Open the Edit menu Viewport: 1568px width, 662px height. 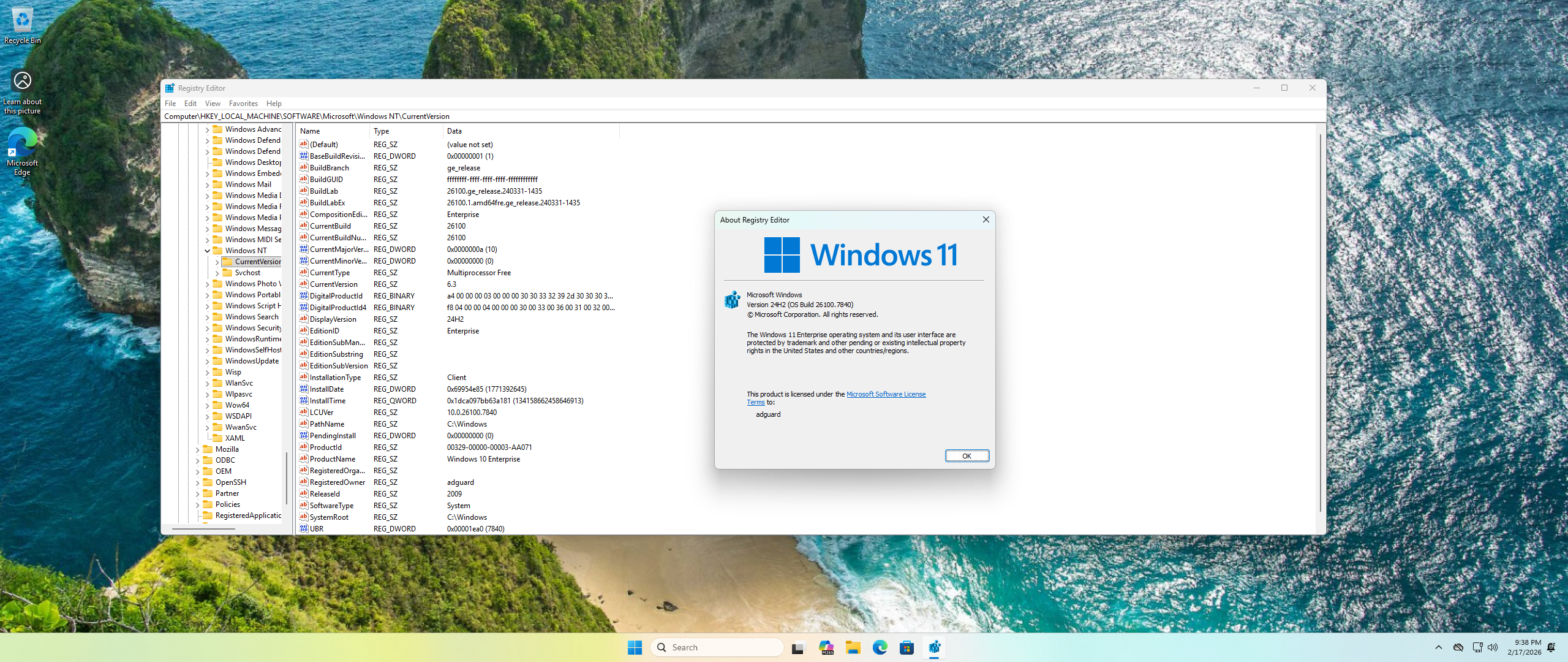(x=190, y=104)
